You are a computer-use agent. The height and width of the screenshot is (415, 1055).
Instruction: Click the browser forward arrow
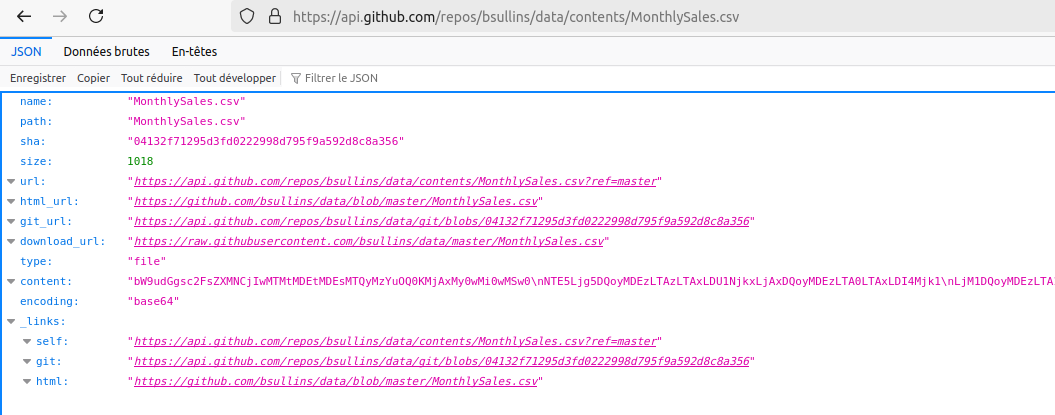(60, 17)
